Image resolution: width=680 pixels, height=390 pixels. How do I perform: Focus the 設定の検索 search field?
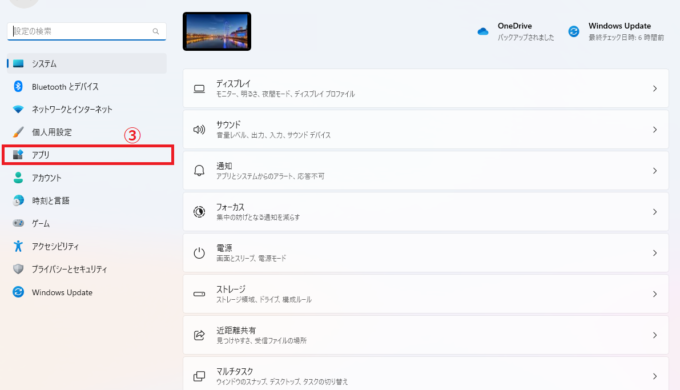click(87, 31)
